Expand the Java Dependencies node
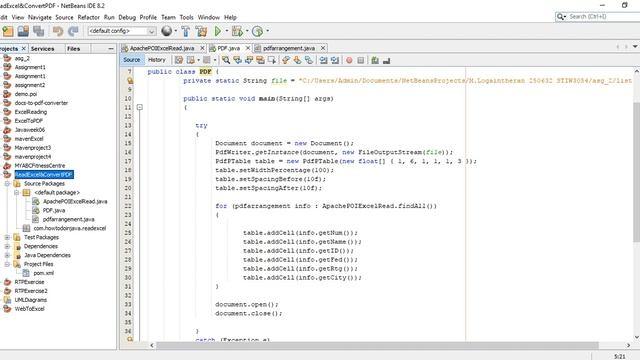The width and height of the screenshot is (640, 360). pyautogui.click(x=7, y=255)
